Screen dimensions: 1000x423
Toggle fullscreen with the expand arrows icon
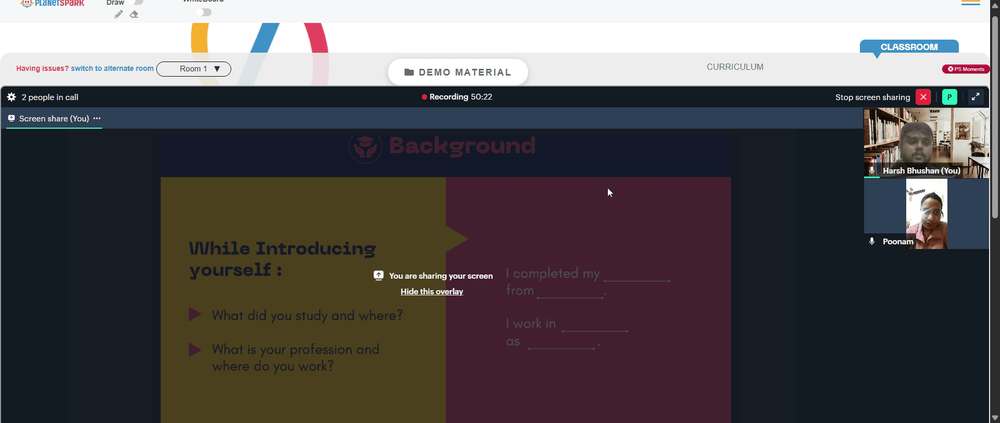[975, 97]
